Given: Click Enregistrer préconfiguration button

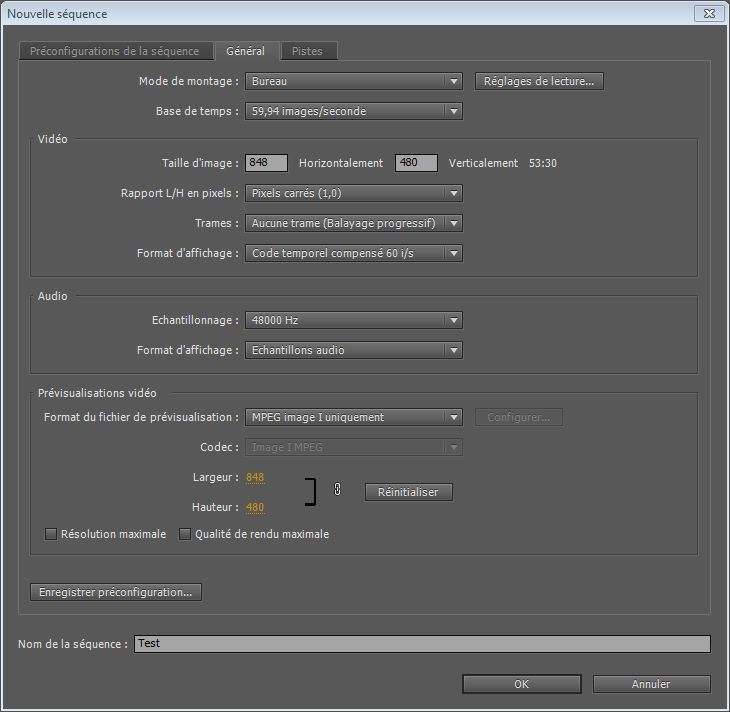Looking at the screenshot, I should (x=116, y=592).
